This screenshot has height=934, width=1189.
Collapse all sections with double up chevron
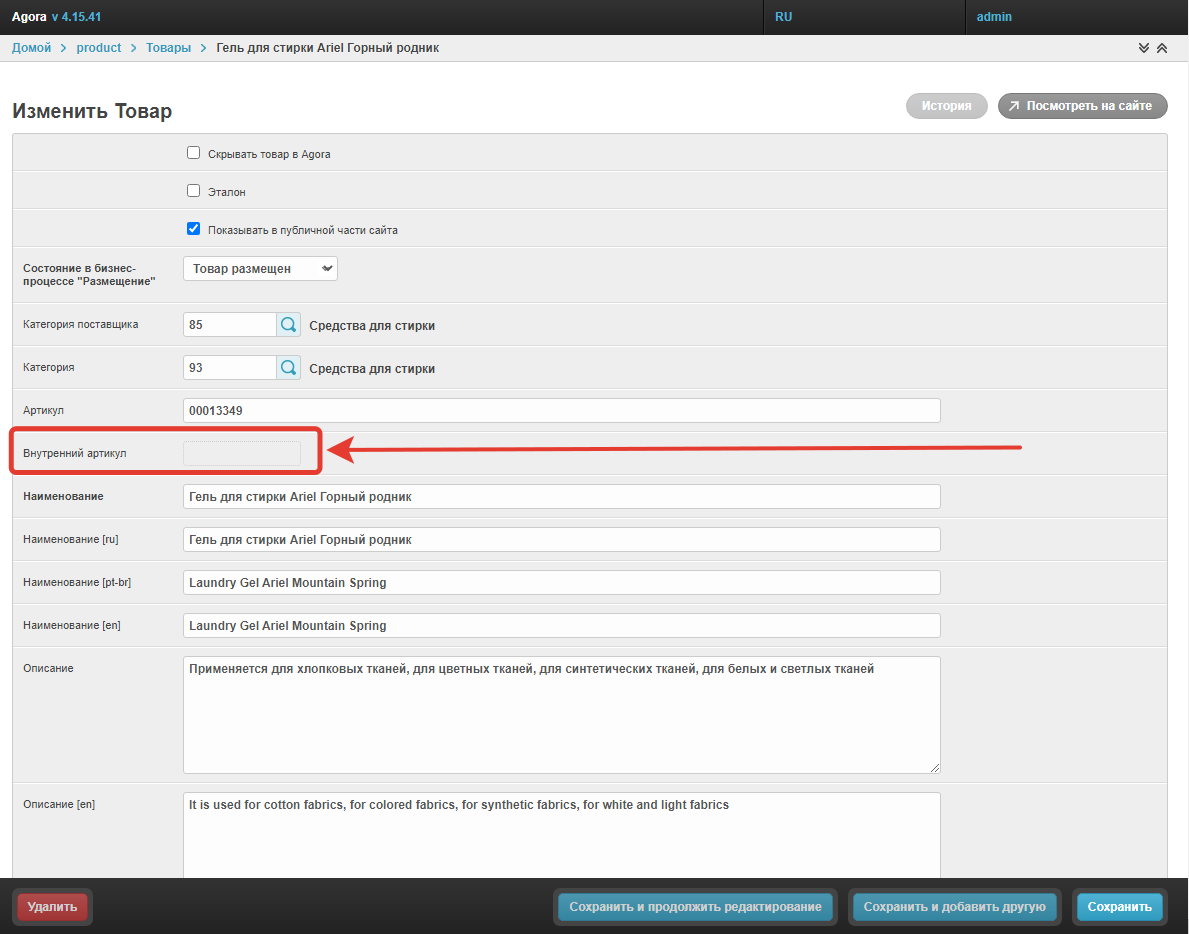1162,48
